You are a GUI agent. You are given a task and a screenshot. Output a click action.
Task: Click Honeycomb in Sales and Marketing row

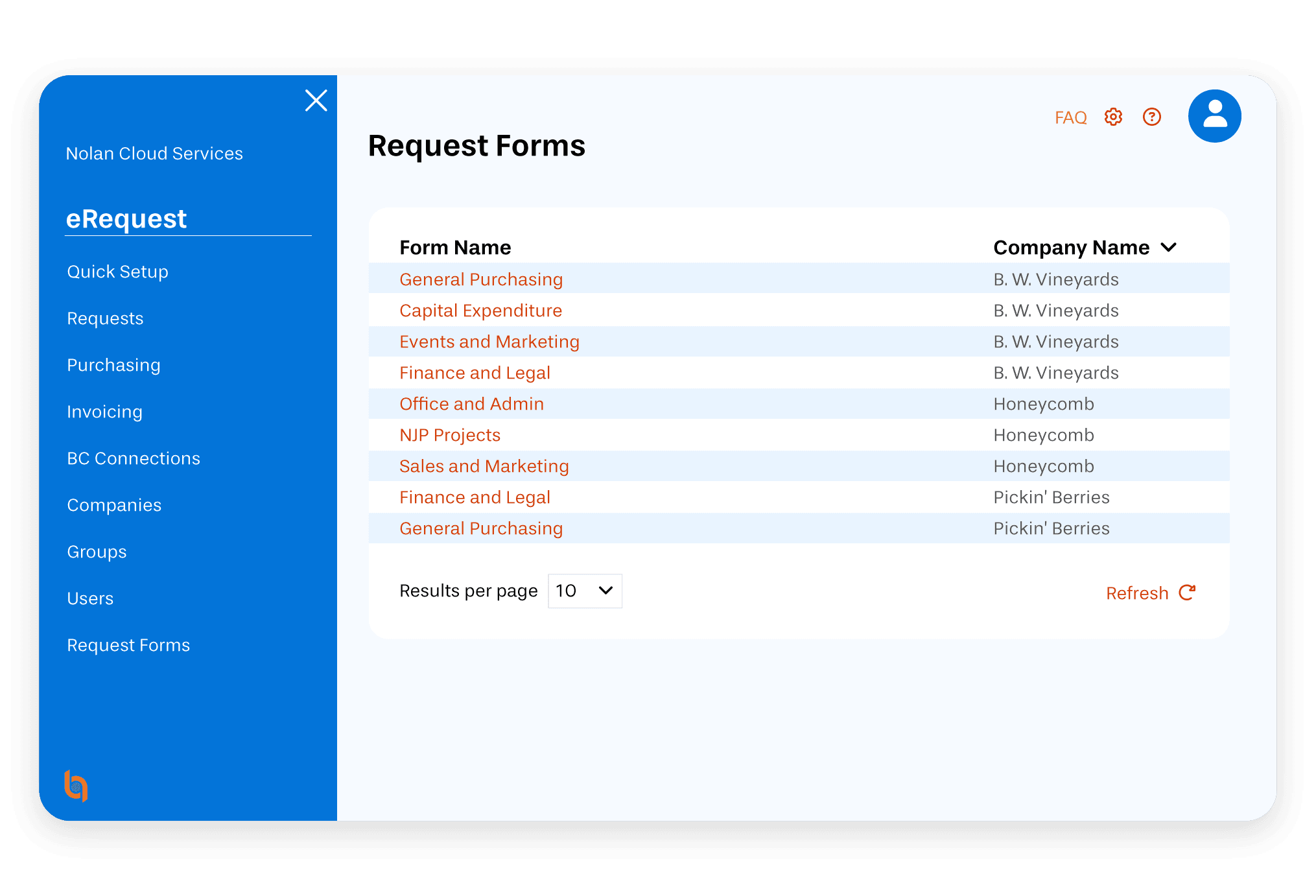click(1044, 466)
